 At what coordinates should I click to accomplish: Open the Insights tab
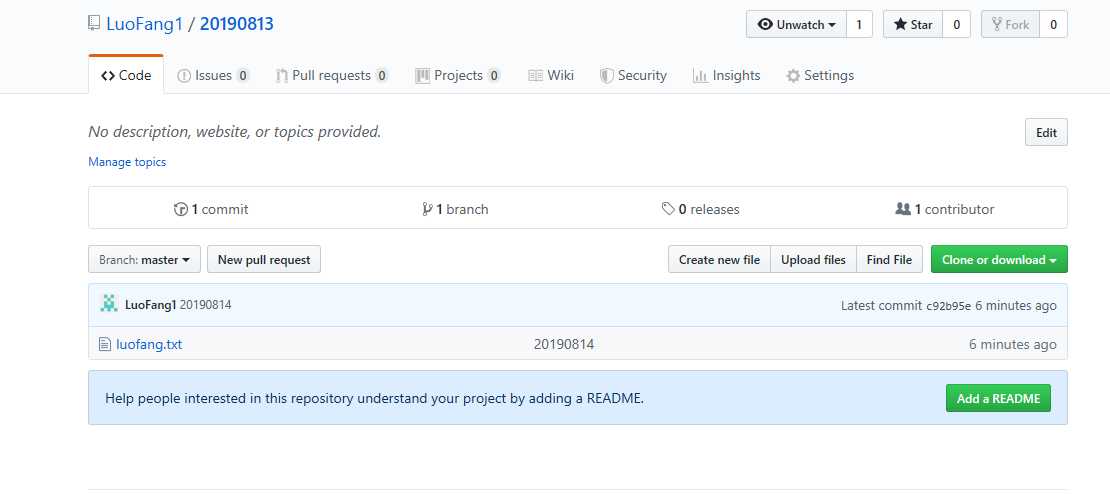[726, 75]
